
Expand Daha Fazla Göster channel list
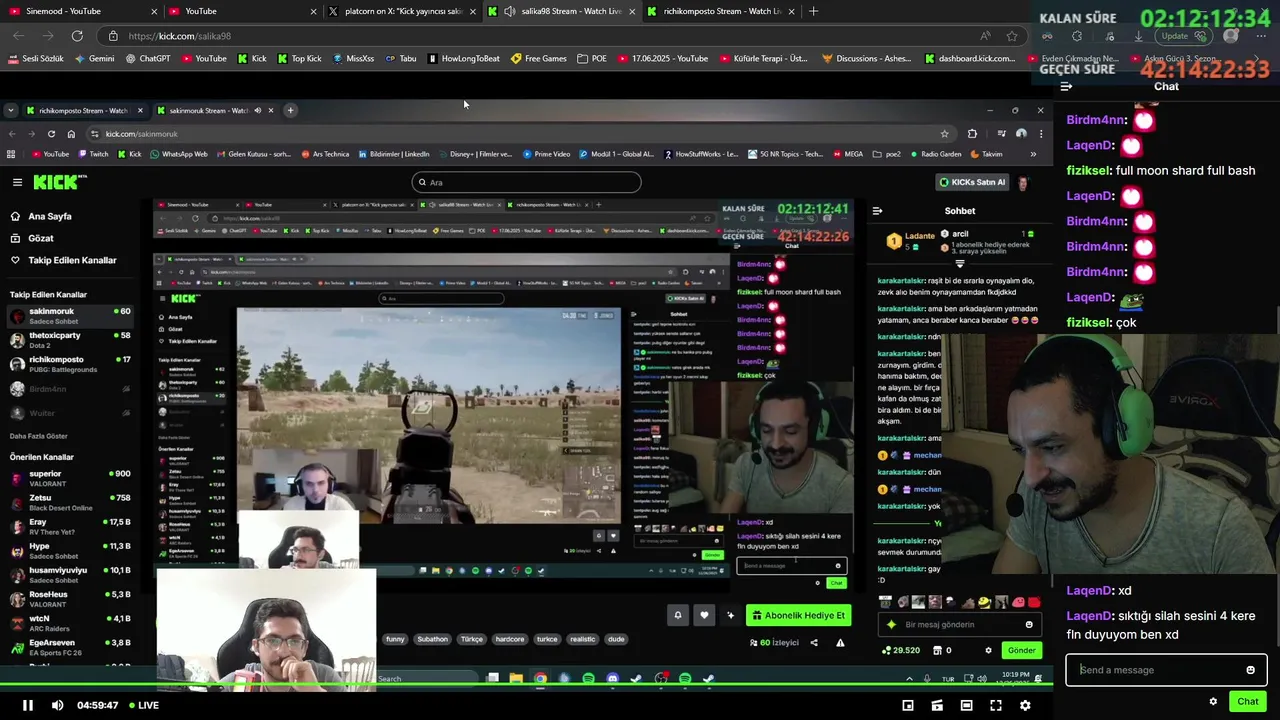[39, 436]
